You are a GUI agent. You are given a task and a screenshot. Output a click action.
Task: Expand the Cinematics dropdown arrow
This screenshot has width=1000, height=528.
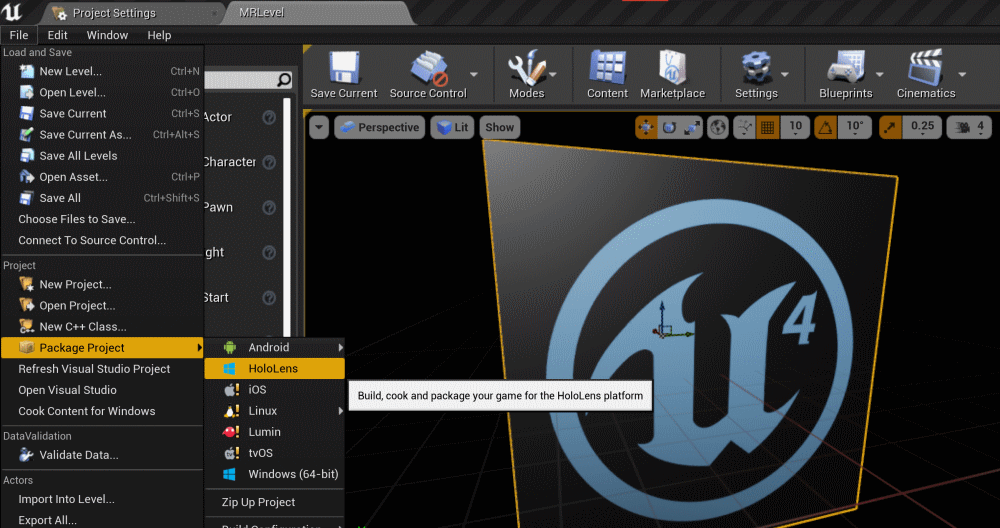(x=962, y=74)
